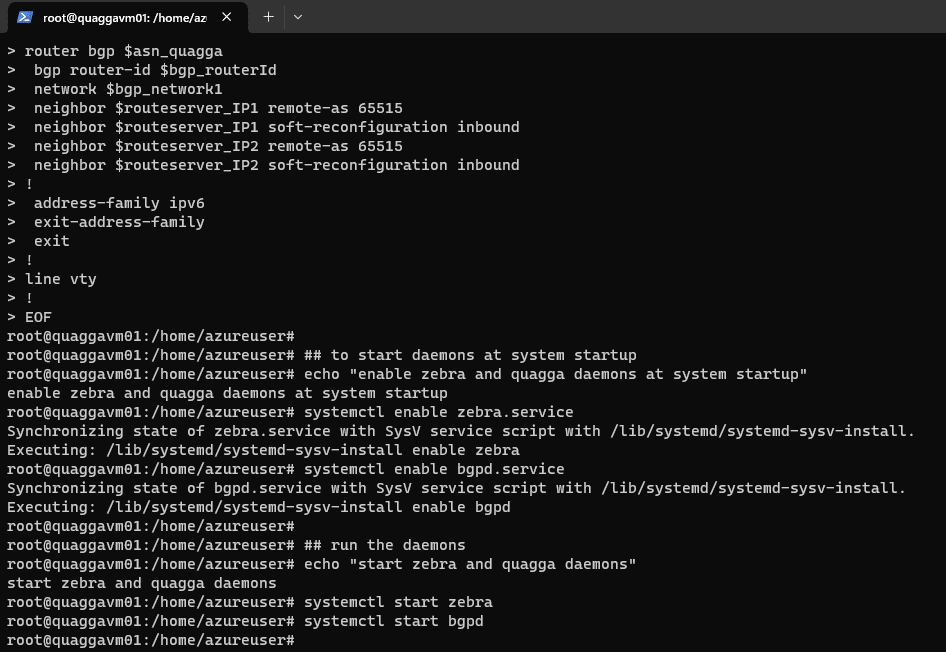Screen dimensions: 946x652
Task: Close the root@quaggavm01 terminal tab
Action: (x=226, y=17)
